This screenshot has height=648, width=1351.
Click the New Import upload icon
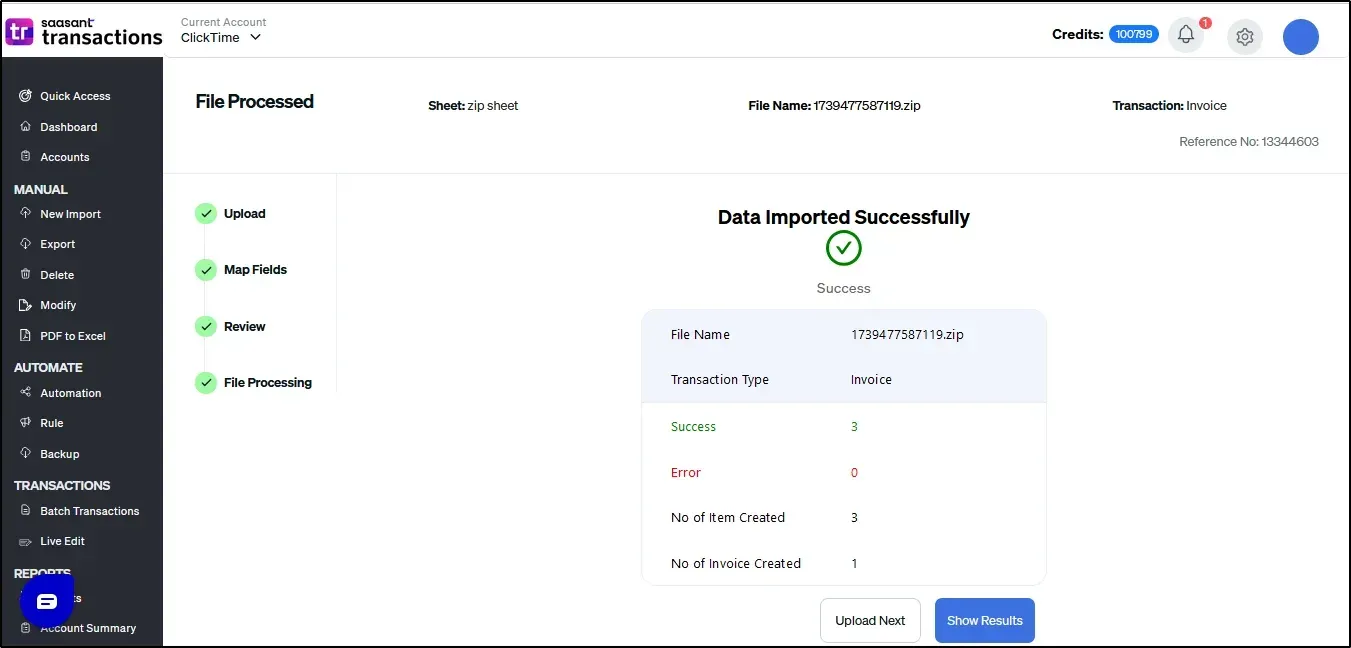[x=25, y=214]
